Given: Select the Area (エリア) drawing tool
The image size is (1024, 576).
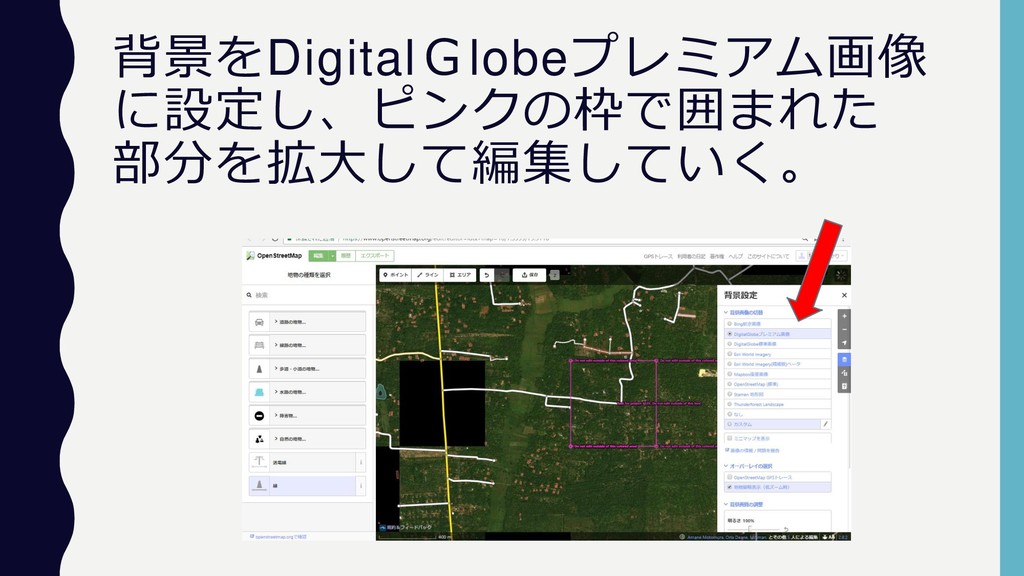Looking at the screenshot, I should (460, 275).
